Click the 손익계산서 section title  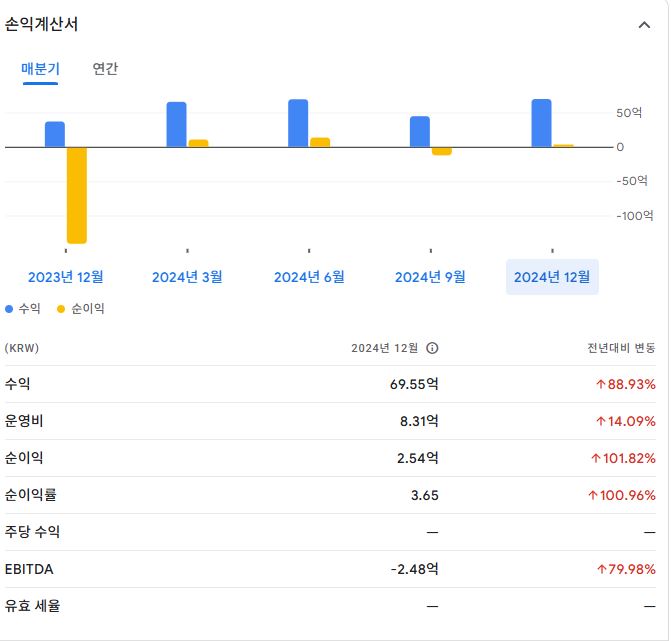point(42,24)
